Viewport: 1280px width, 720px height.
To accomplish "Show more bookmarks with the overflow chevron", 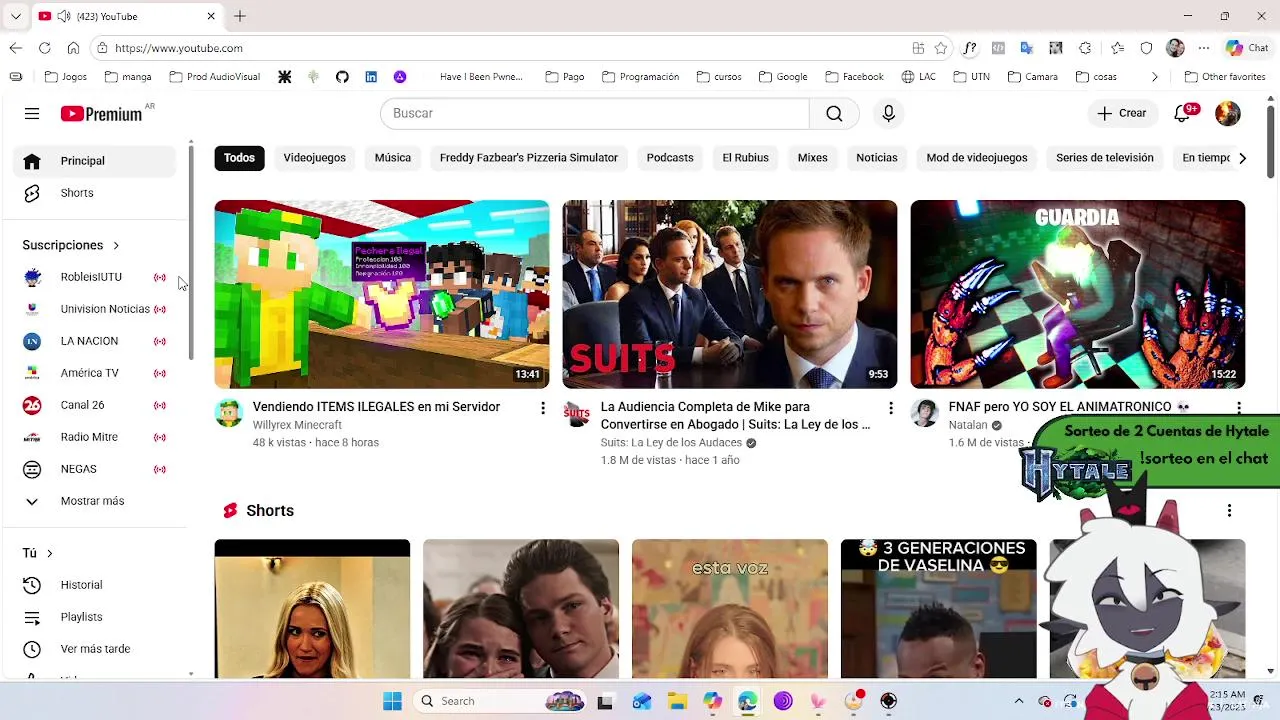I will [1154, 77].
